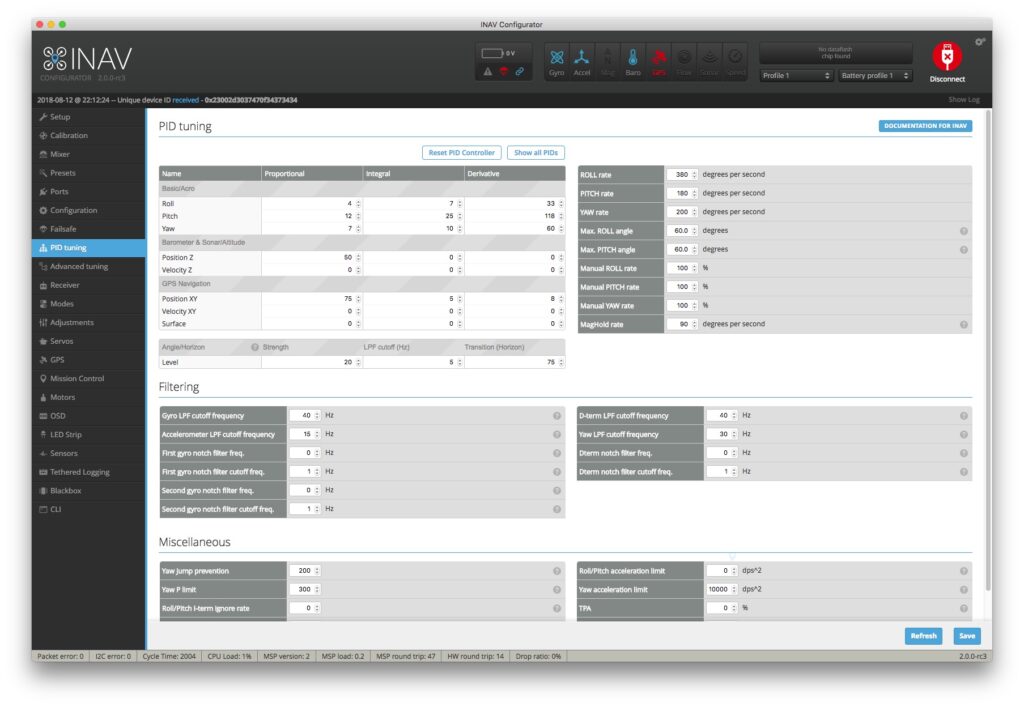The image size is (1024, 707).
Task: Open the Profile 1 dropdown
Action: [x=795, y=76]
